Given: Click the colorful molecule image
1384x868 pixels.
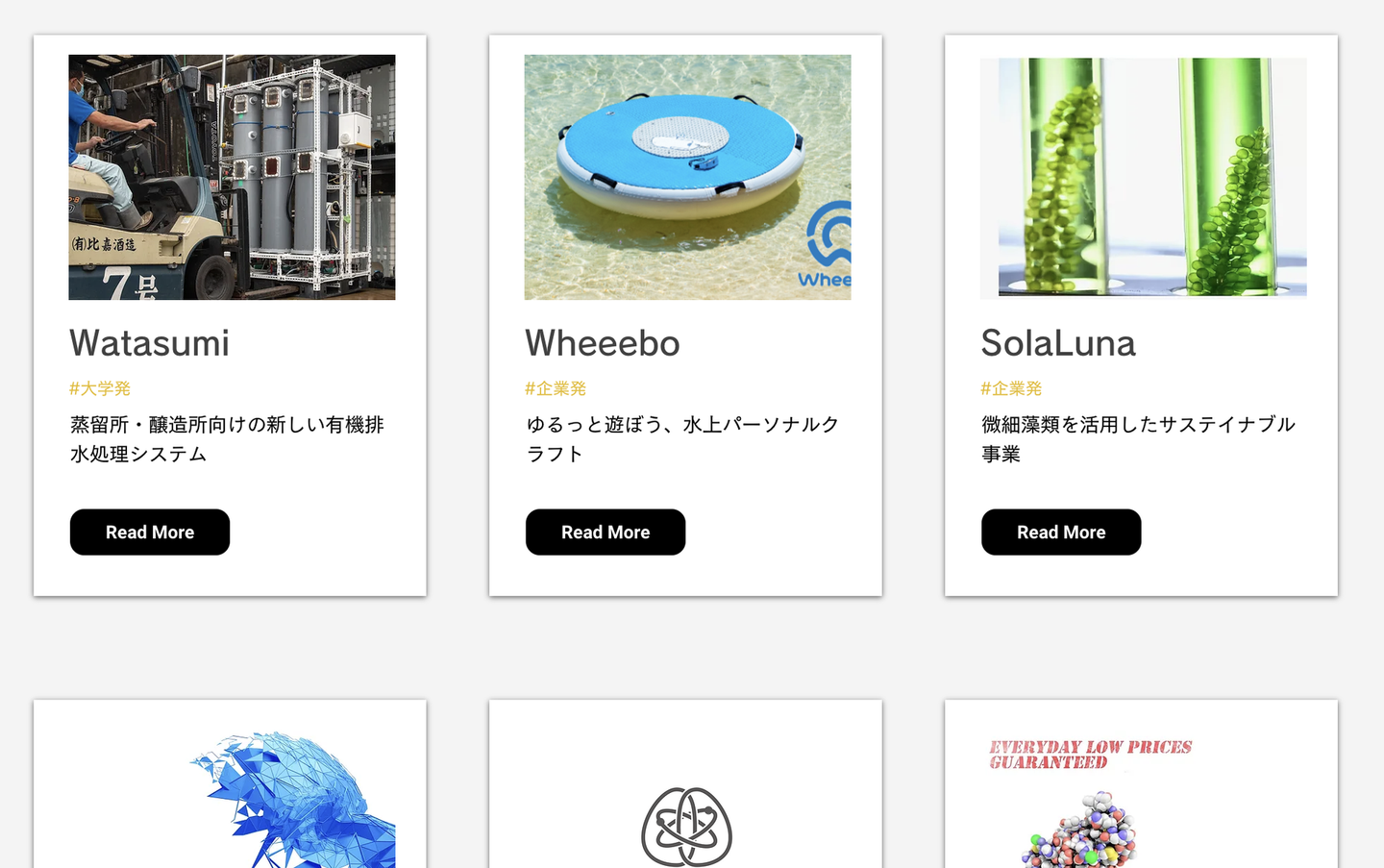Looking at the screenshot, I should point(1078,829).
